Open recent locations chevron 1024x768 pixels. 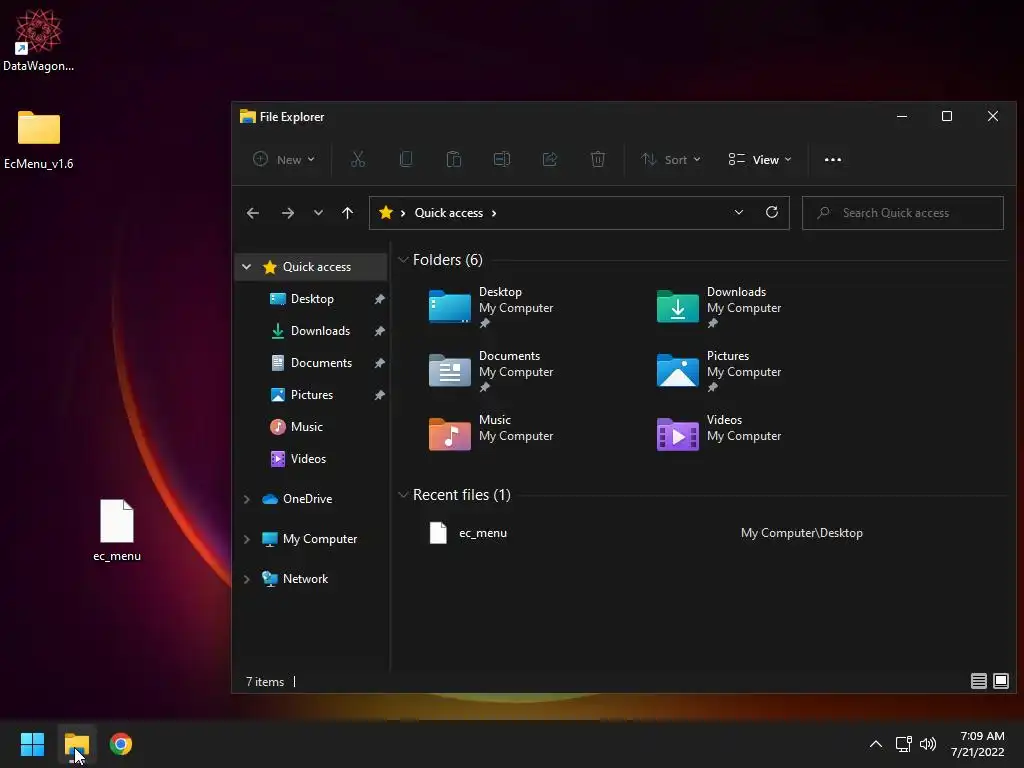[x=318, y=213]
